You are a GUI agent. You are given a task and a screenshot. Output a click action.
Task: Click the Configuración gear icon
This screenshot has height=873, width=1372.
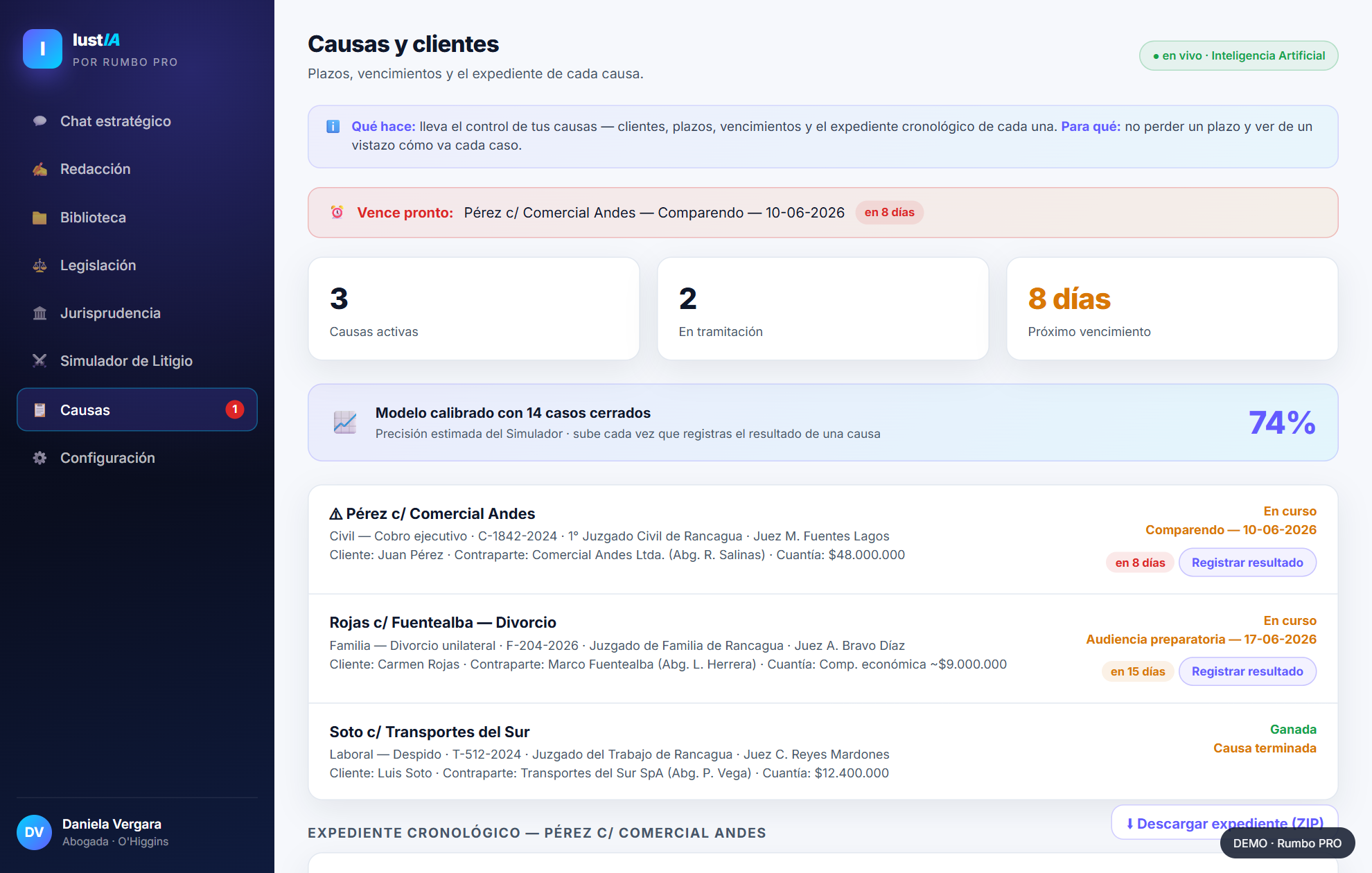39,458
